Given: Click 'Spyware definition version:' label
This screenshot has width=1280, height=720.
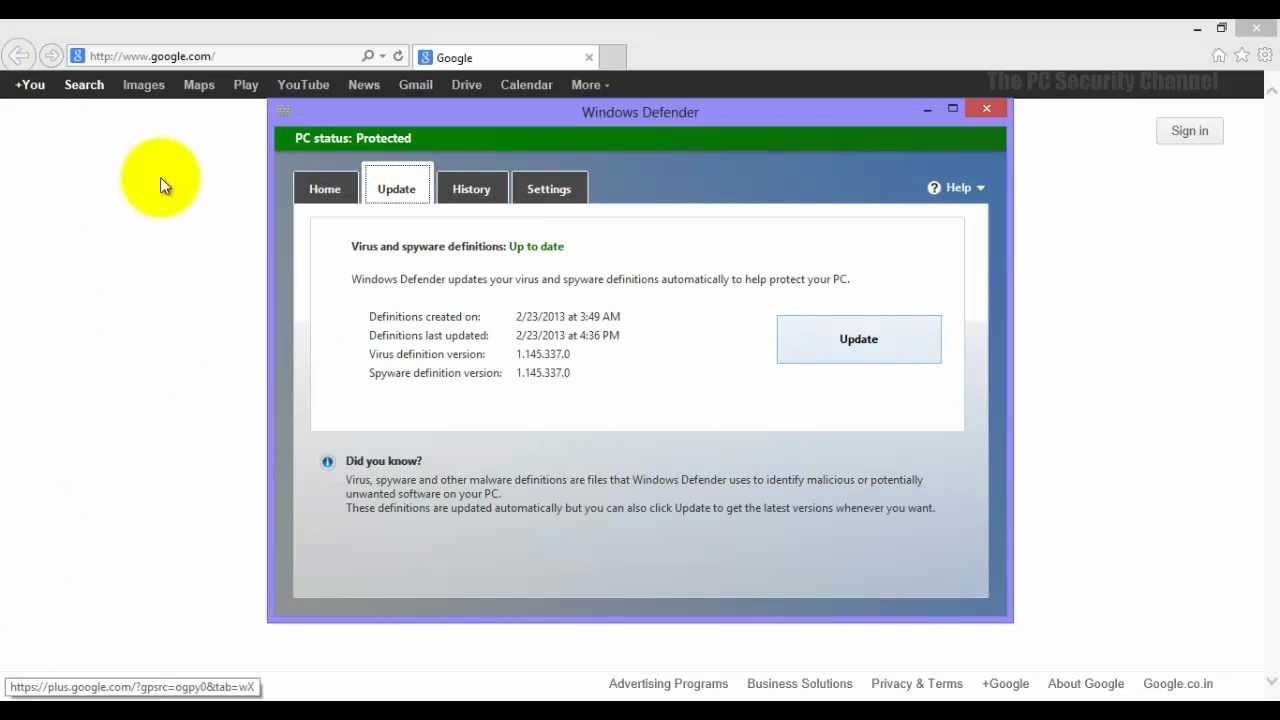Looking at the screenshot, I should [435, 373].
